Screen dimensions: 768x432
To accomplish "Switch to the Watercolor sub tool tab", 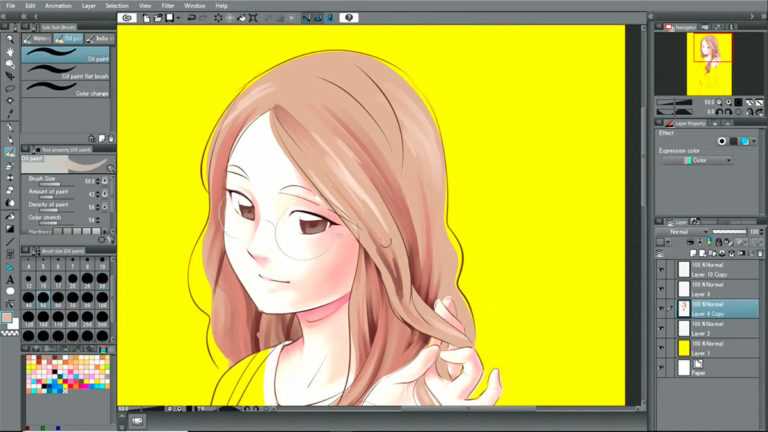I will coord(42,38).
